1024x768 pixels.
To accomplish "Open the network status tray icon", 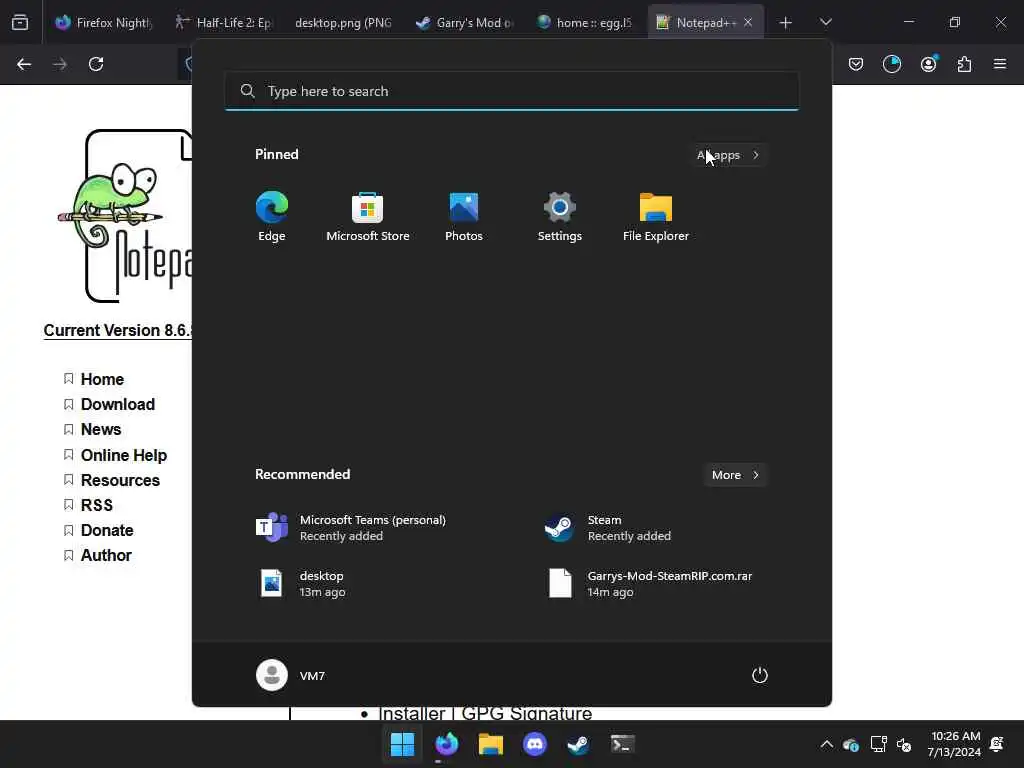I will (878, 744).
